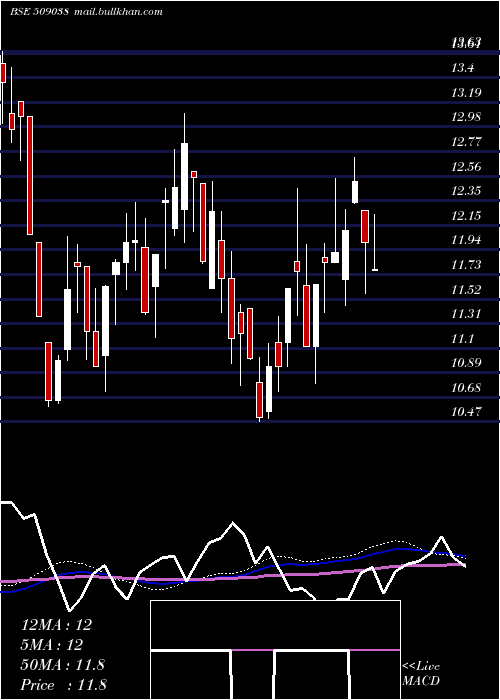
Task: Click the 12MA : 12 readout
Action: point(56,625)
